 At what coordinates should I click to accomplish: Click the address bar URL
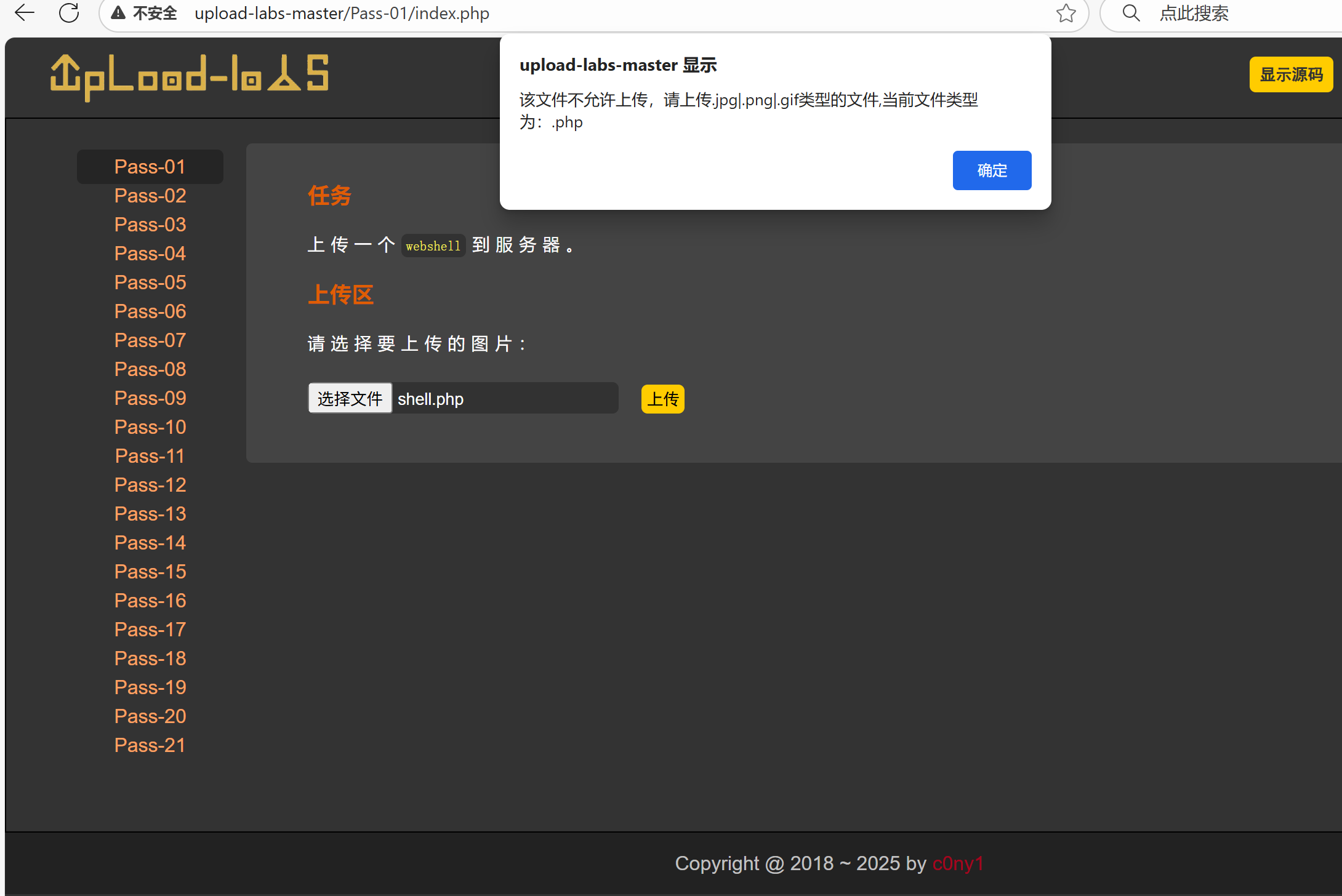click(x=342, y=13)
